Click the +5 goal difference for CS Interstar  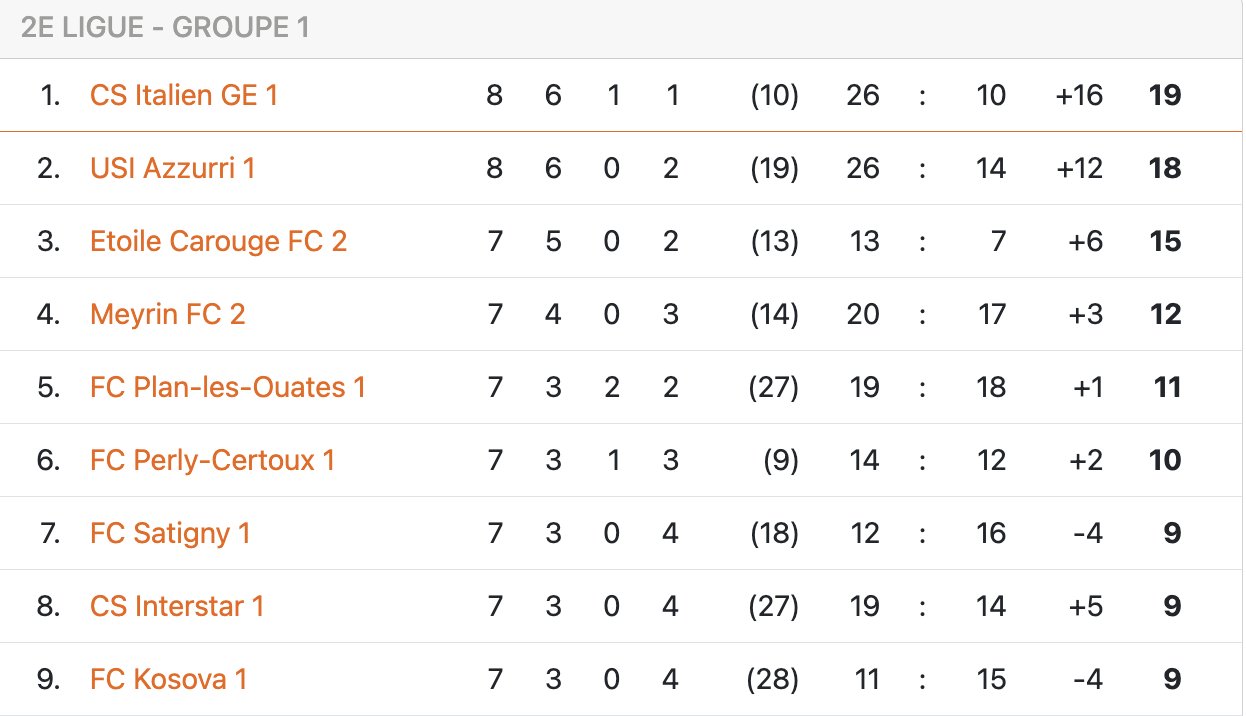click(x=1084, y=606)
